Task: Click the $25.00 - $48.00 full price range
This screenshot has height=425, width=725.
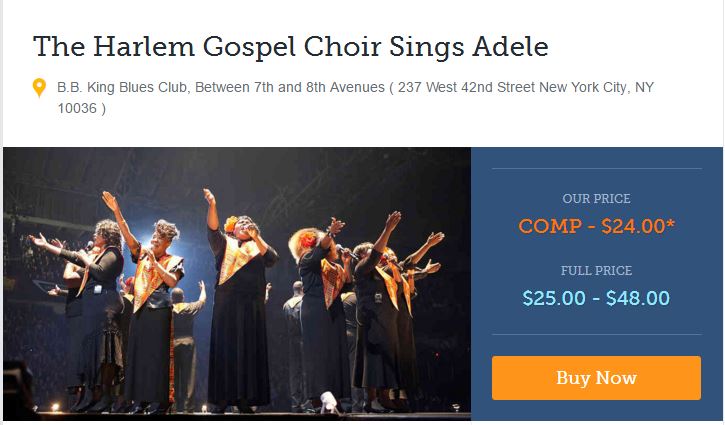Action: point(596,298)
